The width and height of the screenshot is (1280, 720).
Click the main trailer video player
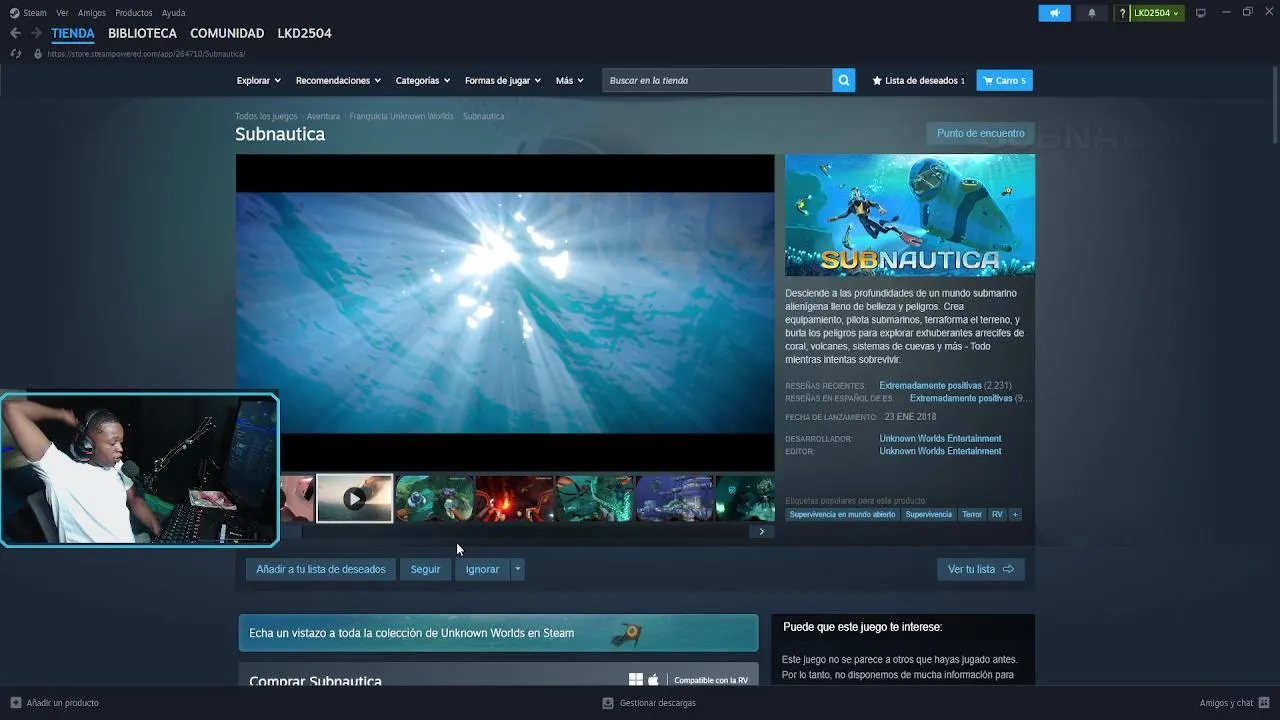click(505, 312)
